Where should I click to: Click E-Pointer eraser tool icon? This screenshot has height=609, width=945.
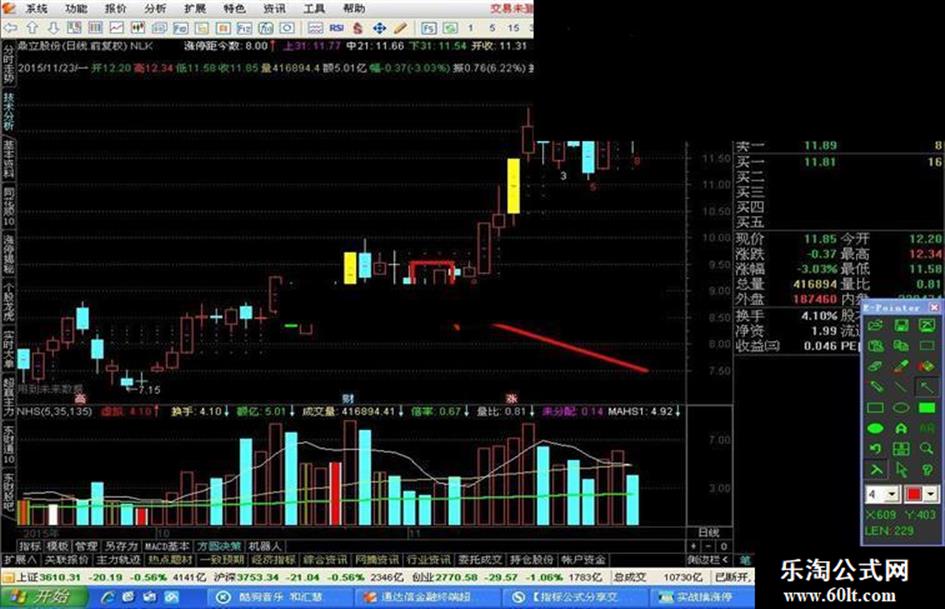(876, 366)
